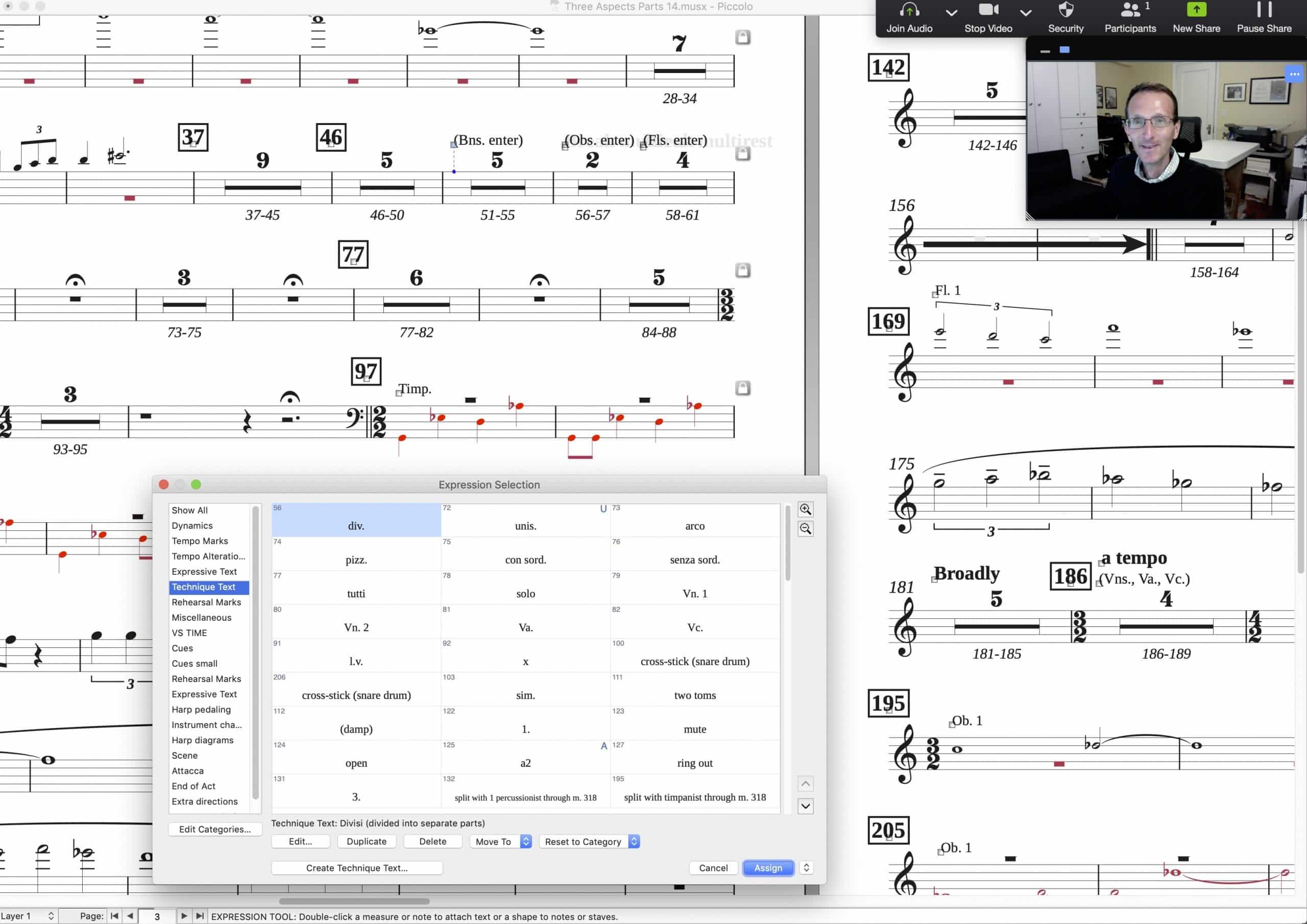Screen dimensions: 1307x924
Task: Zoom in with the magnifier icon in Expression Selection
Action: (805, 509)
